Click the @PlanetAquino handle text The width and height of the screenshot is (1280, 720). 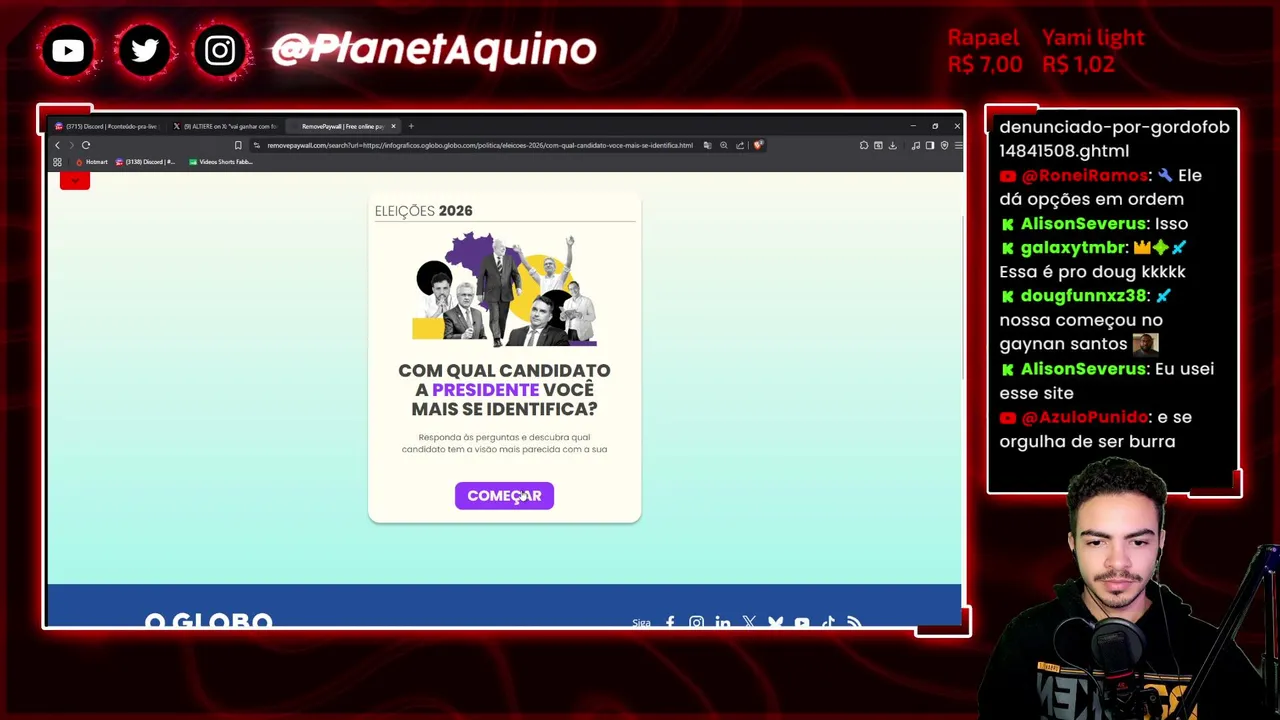pos(434,49)
